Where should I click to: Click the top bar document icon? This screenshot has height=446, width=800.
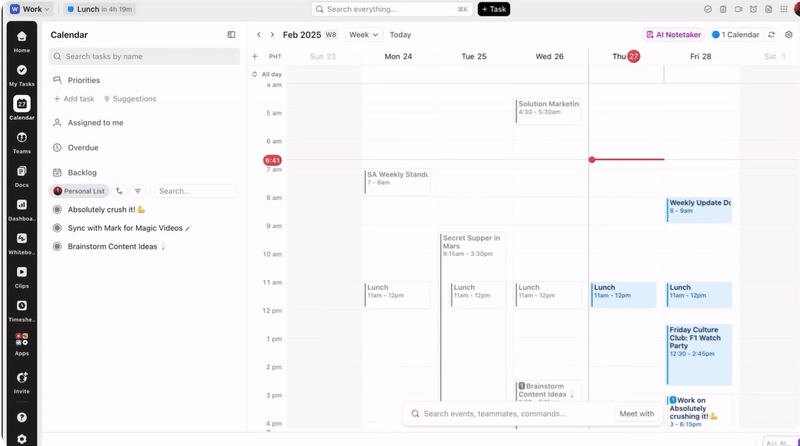pos(768,9)
